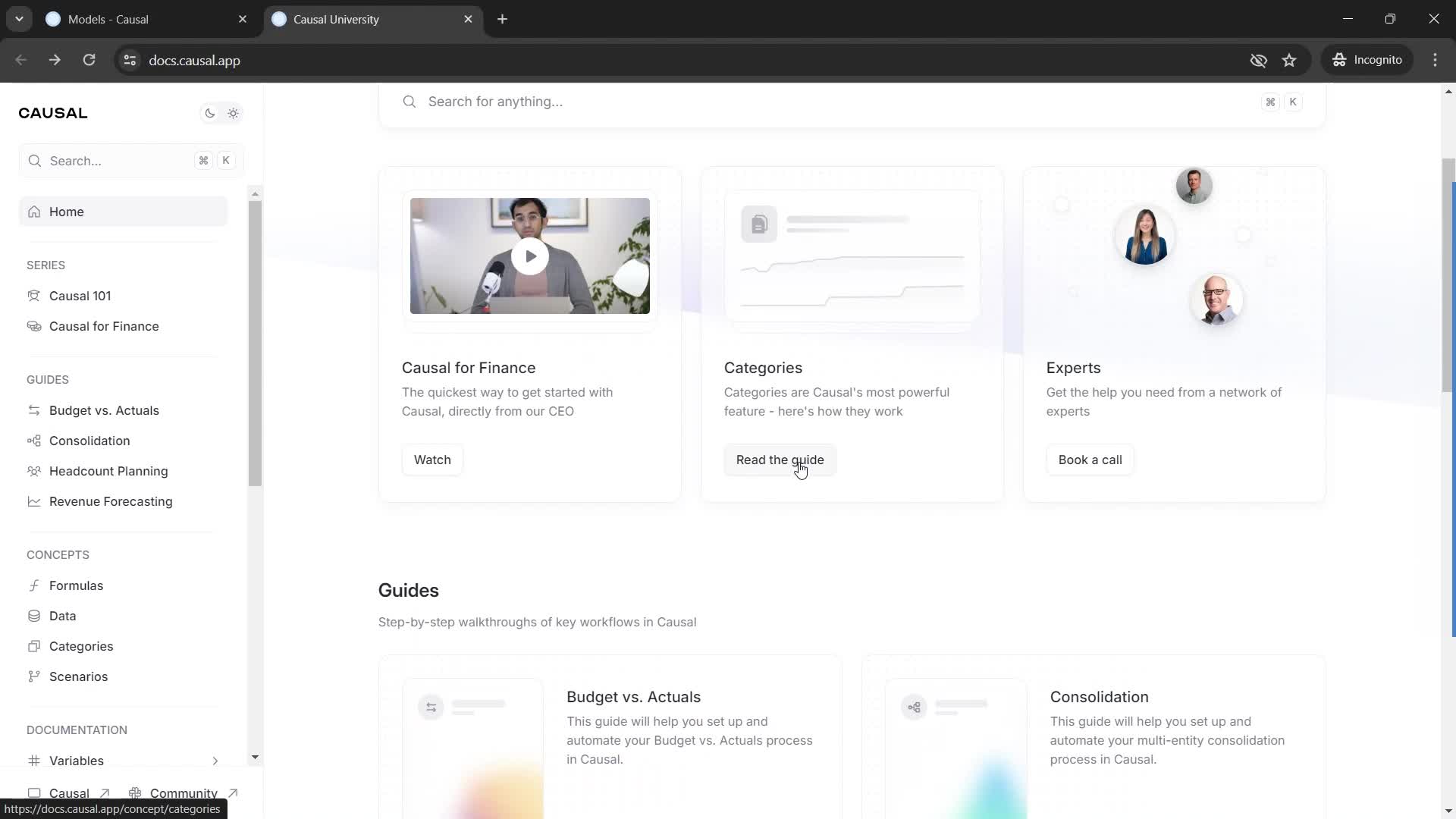Bookmark this page star icon
The width and height of the screenshot is (1456, 819).
tap(1289, 60)
